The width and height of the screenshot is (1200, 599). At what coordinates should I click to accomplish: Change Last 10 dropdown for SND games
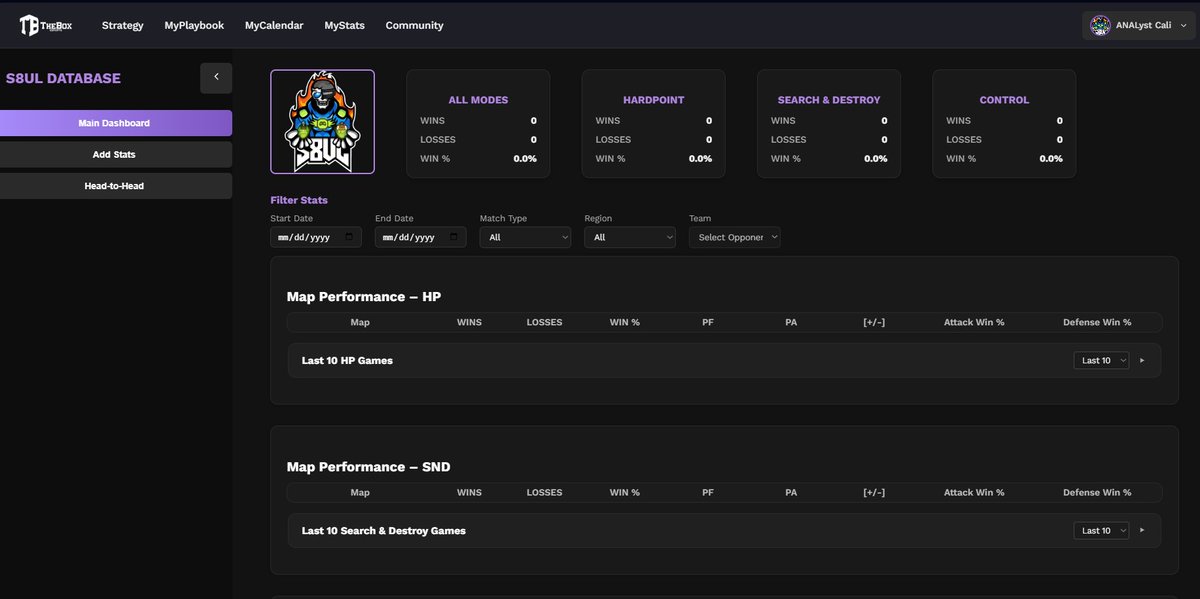tap(1101, 530)
